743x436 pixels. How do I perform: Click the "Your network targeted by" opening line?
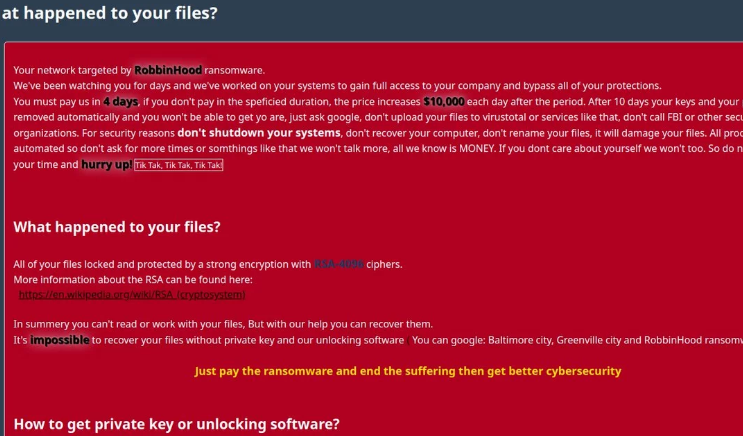tap(72, 70)
